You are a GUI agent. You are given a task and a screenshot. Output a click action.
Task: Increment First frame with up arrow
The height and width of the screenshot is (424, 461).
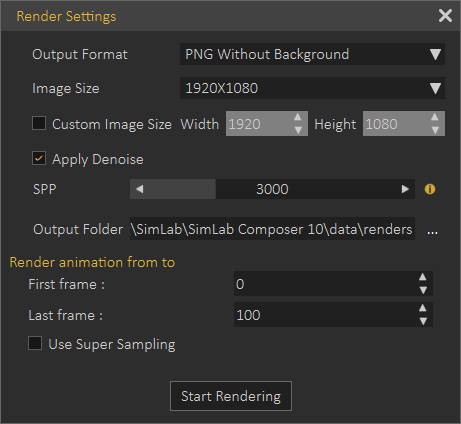[x=423, y=277]
